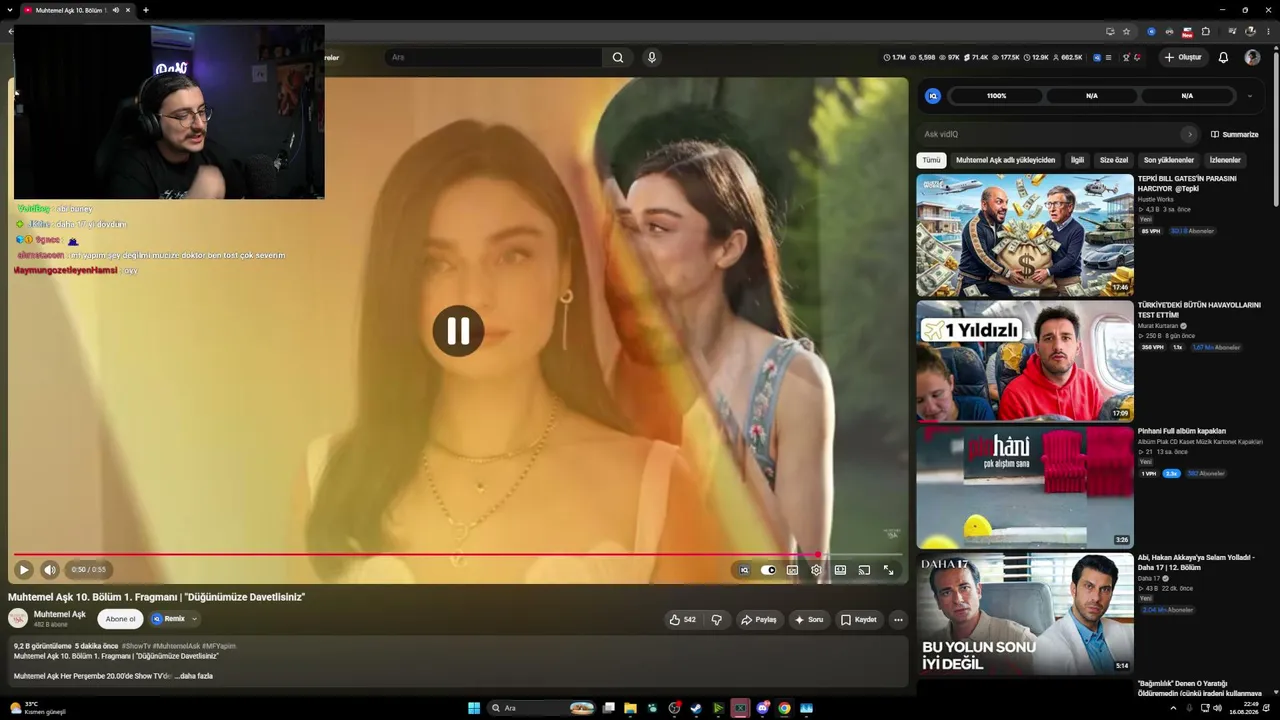This screenshot has width=1280, height=720.
Task: Expand the vidIQ stats panel chevron
Action: [x=1249, y=96]
